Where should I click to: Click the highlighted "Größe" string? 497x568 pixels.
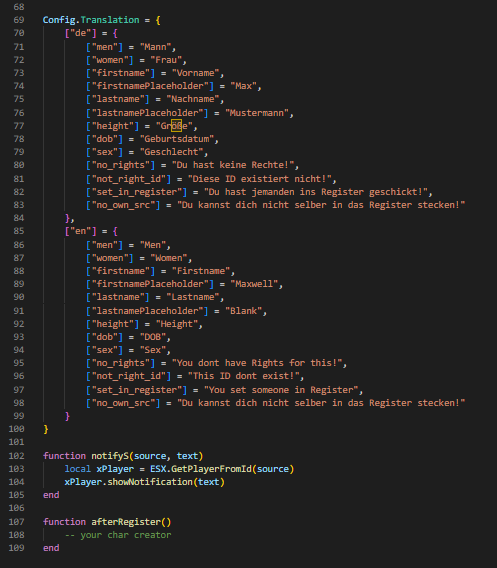coord(174,126)
